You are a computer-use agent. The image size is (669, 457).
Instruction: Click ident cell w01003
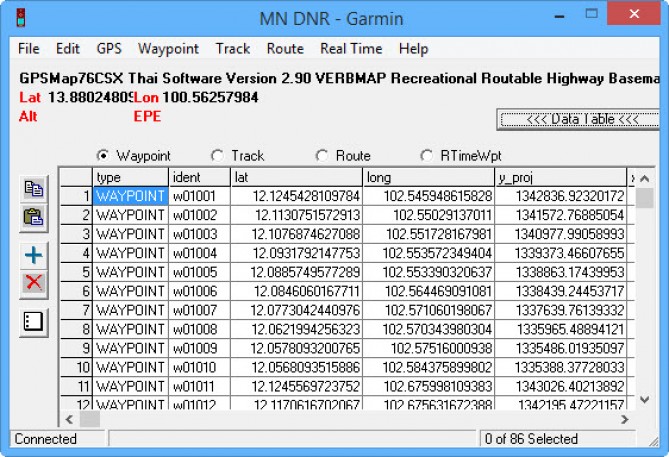point(199,234)
